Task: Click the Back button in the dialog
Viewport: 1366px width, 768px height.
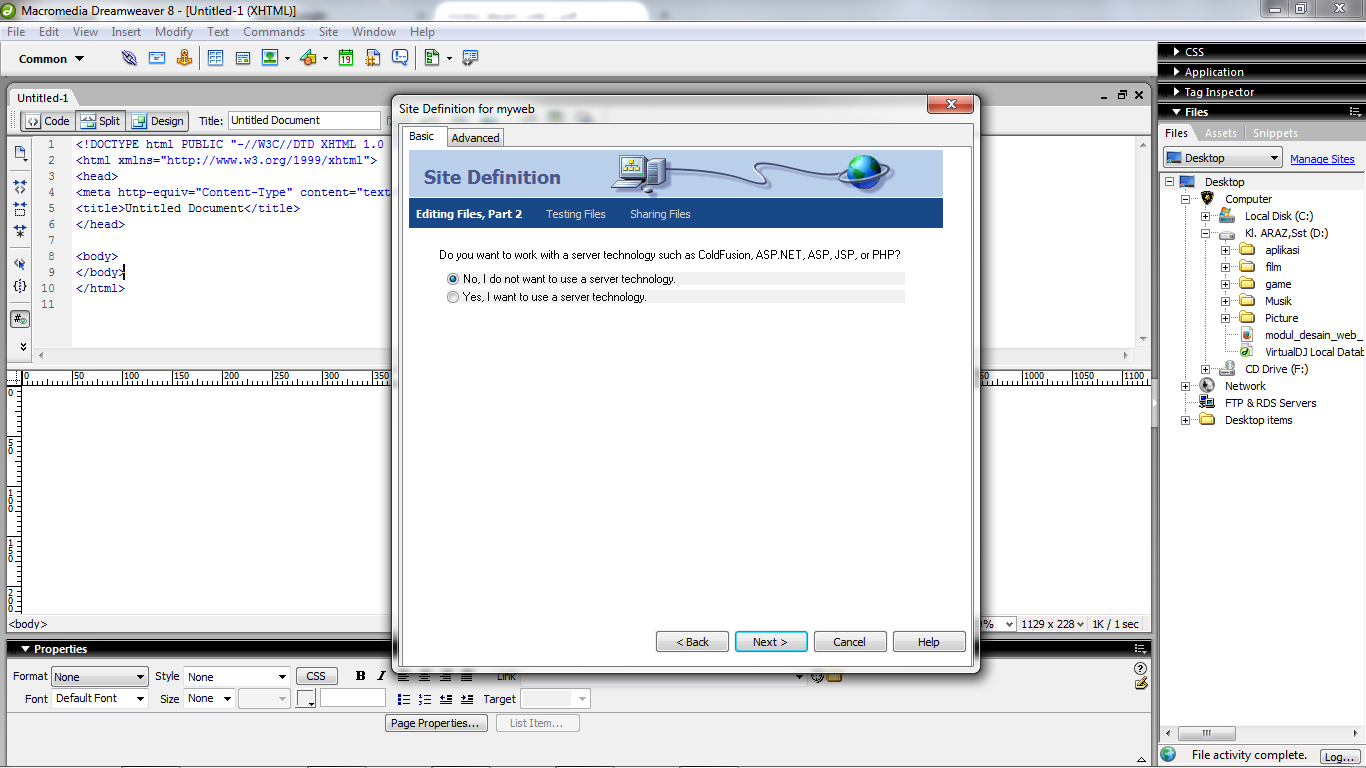Action: click(x=692, y=642)
